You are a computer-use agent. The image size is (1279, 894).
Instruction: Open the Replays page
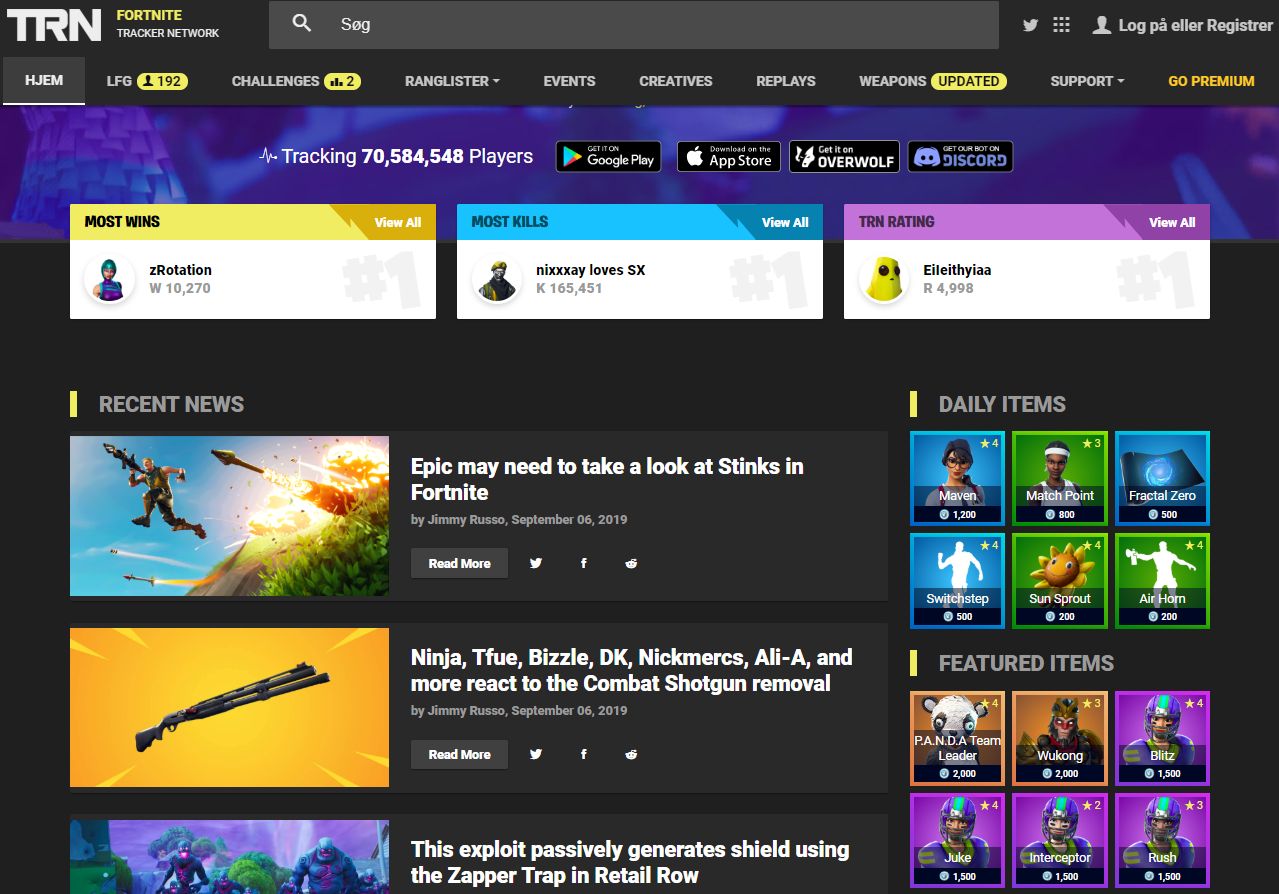click(x=786, y=81)
